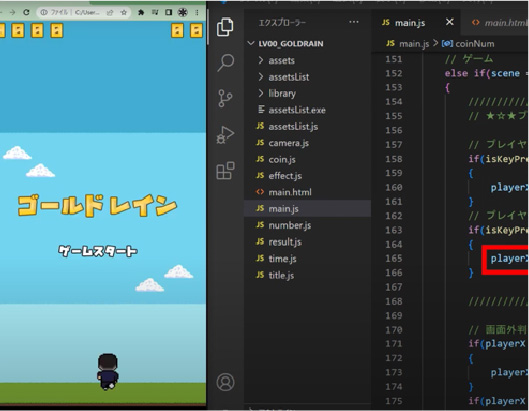Click the ゴールドレイン game title logo
Viewport: 529px width, 411px height.
point(97,206)
